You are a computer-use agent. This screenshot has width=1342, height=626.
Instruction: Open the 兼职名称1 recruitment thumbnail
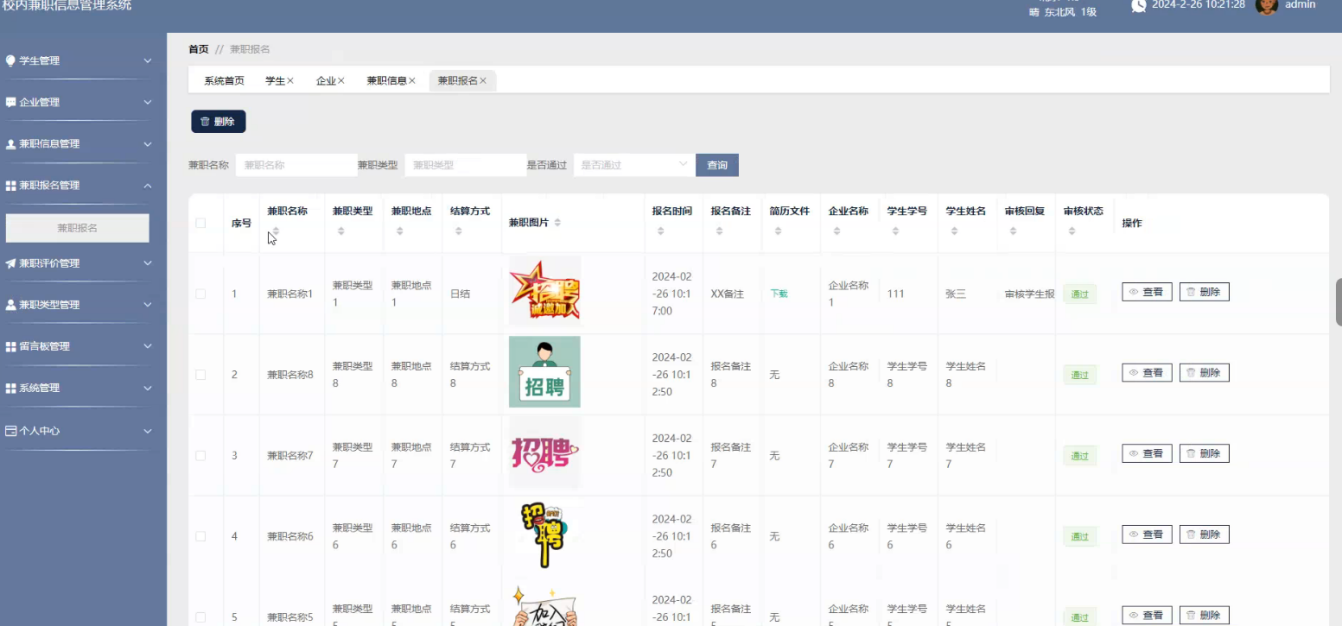(544, 291)
